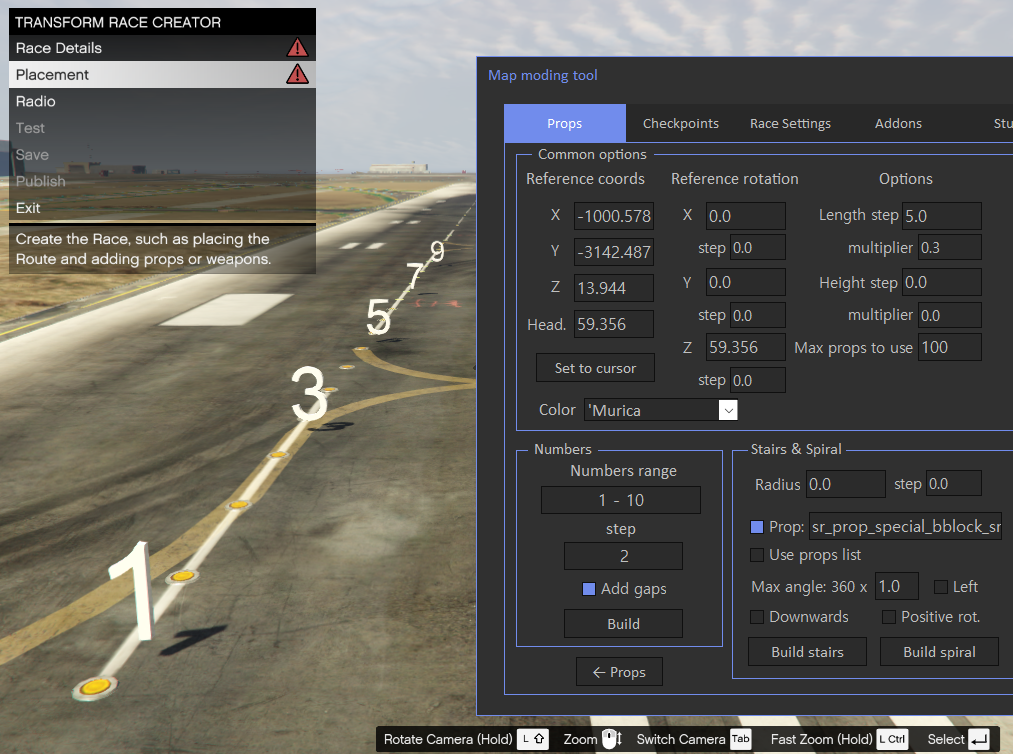This screenshot has width=1013, height=754.
Task: Click the Left Shift key icon
Action: (533, 739)
